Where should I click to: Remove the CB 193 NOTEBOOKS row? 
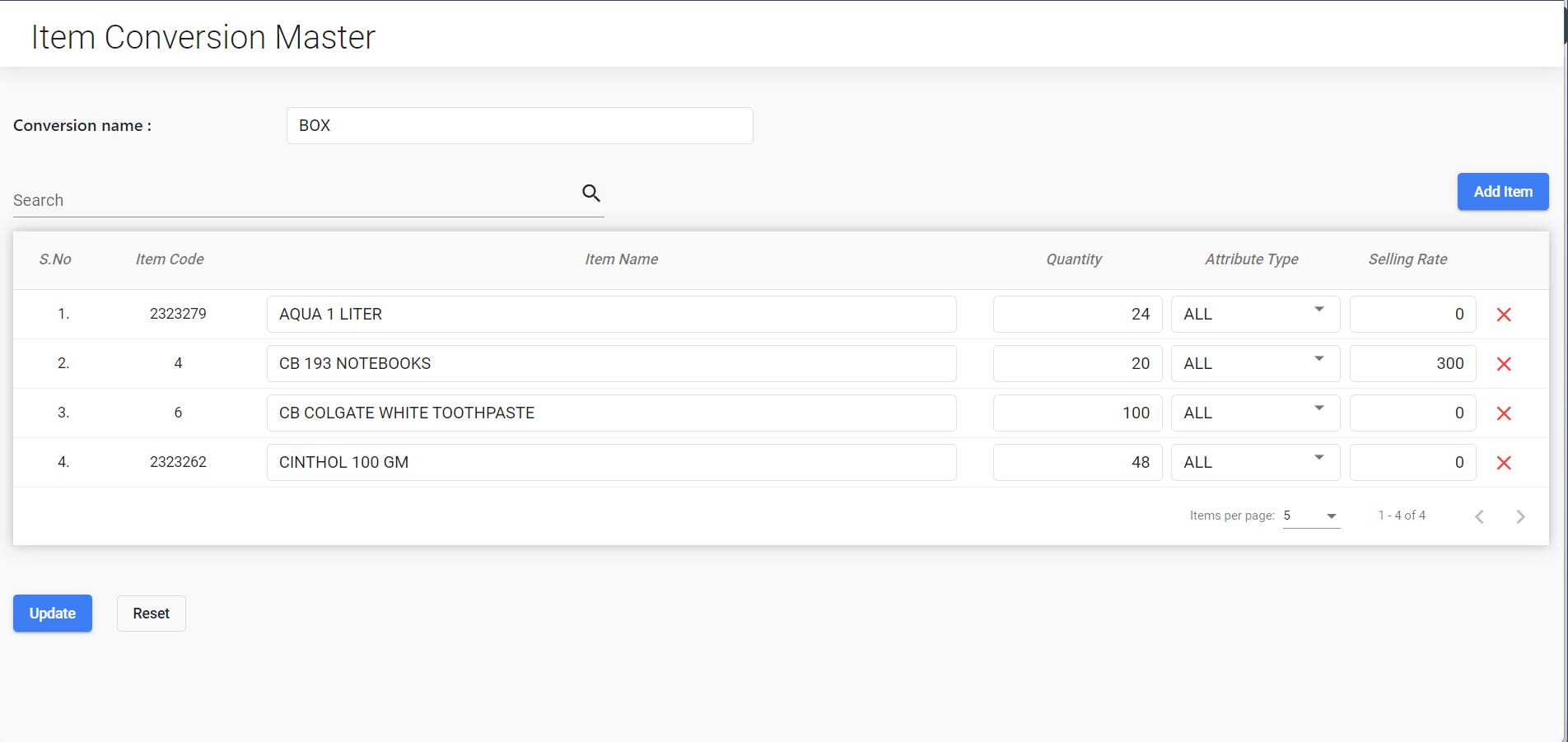click(x=1504, y=364)
